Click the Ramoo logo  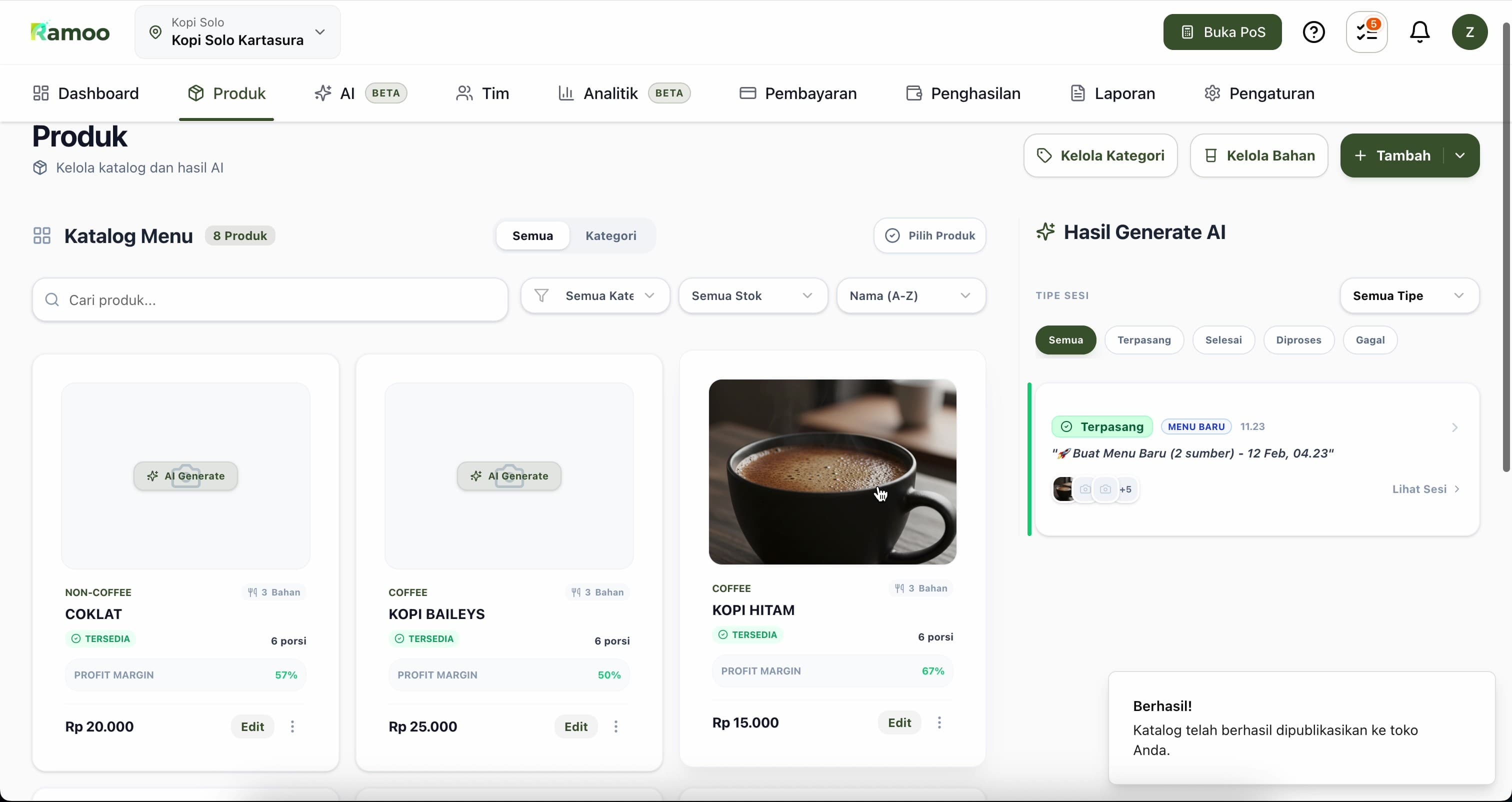point(70,32)
